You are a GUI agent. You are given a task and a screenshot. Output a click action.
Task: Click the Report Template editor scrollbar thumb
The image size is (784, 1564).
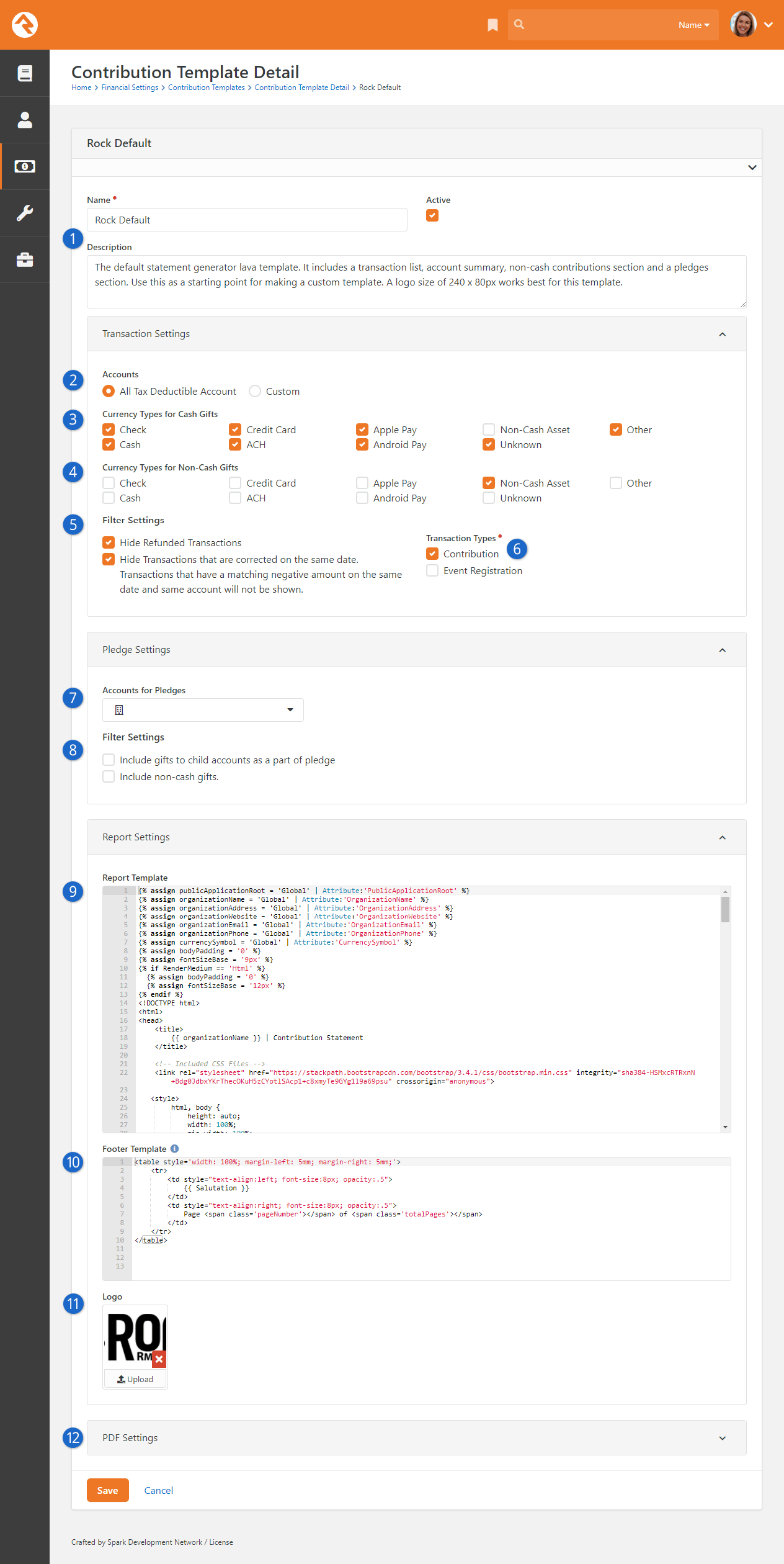click(725, 910)
